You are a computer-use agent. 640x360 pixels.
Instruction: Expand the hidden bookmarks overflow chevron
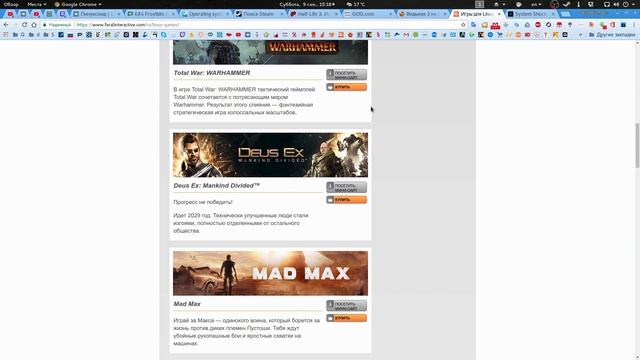[581, 35]
